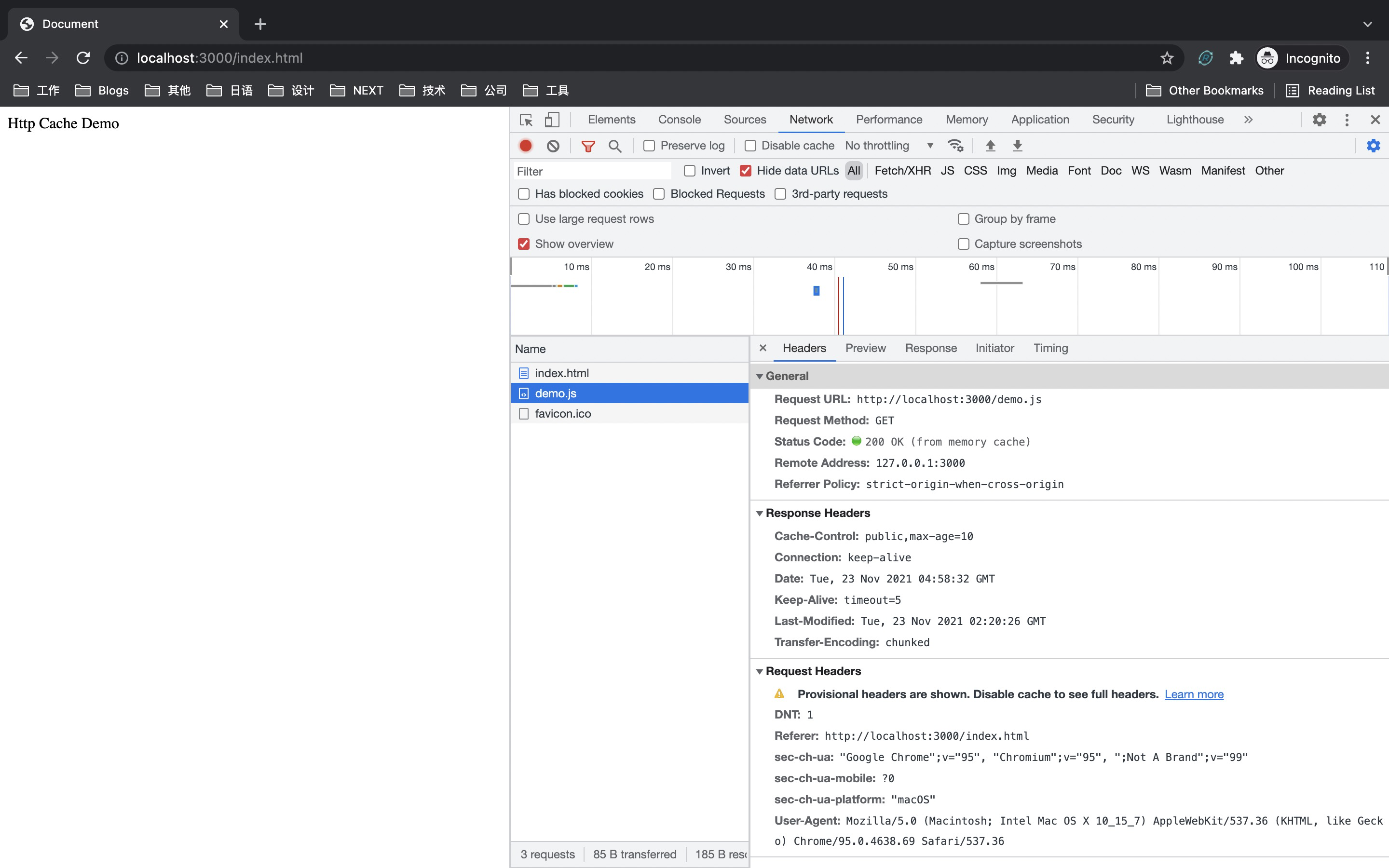Click the network Filter text field

tap(592, 171)
